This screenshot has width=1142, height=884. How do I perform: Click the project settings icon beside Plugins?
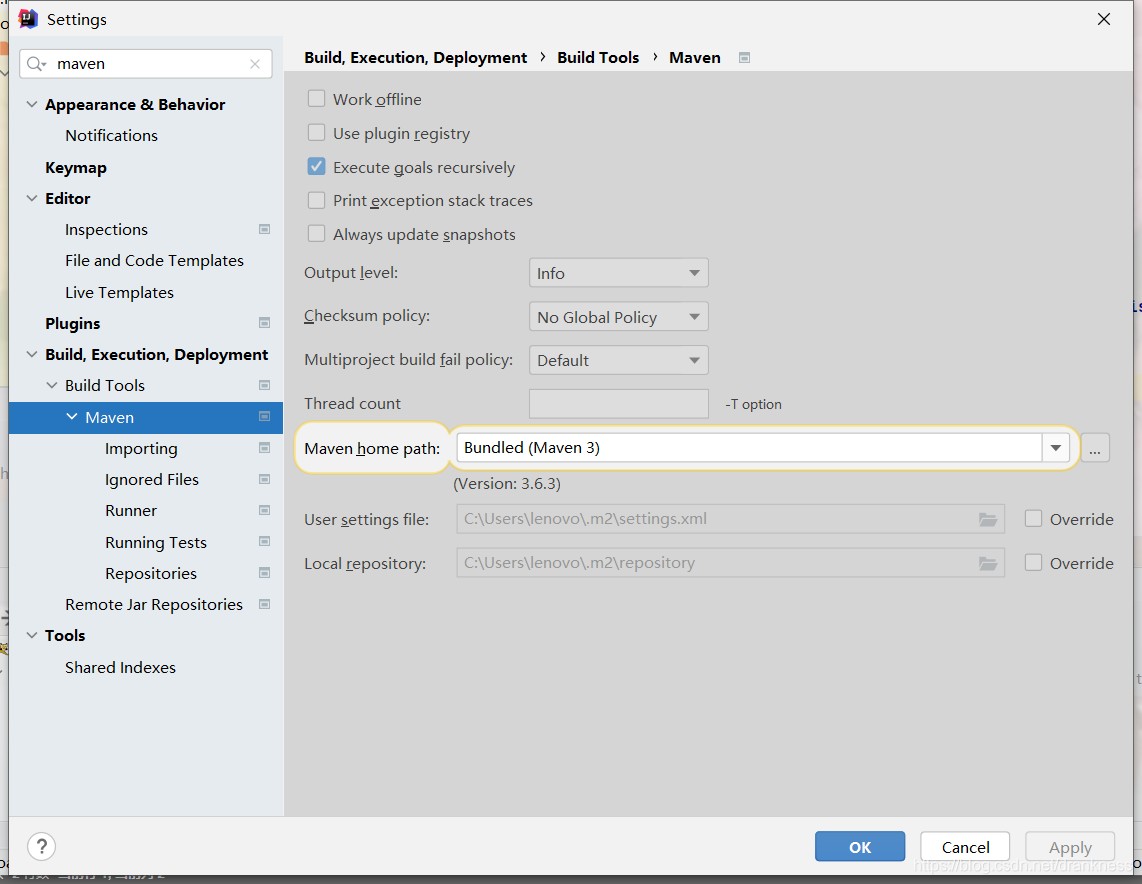264,323
